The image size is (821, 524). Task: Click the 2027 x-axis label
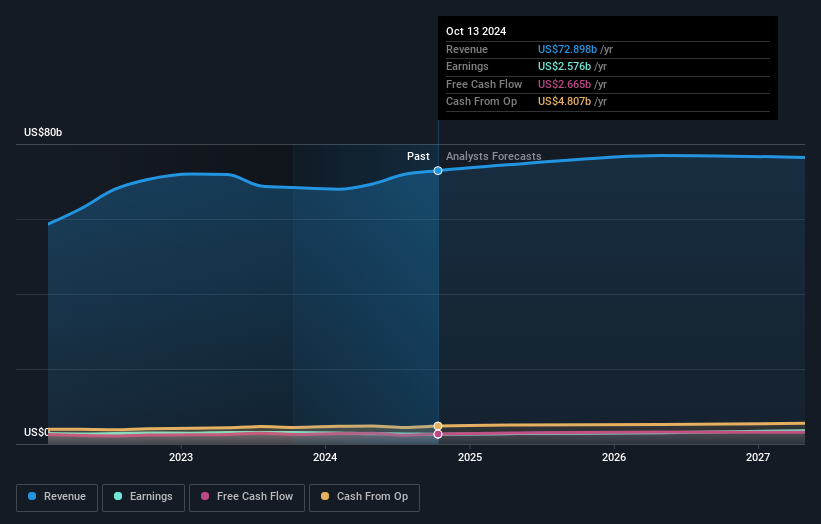[x=758, y=458]
